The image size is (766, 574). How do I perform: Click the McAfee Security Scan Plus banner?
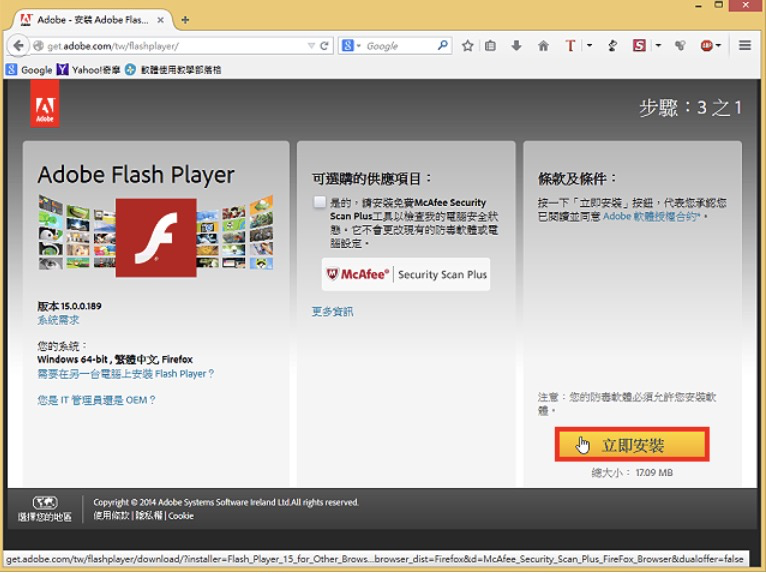[406, 275]
